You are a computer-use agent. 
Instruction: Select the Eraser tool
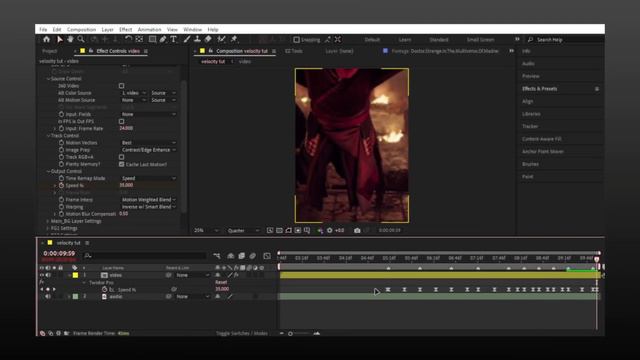coord(208,39)
